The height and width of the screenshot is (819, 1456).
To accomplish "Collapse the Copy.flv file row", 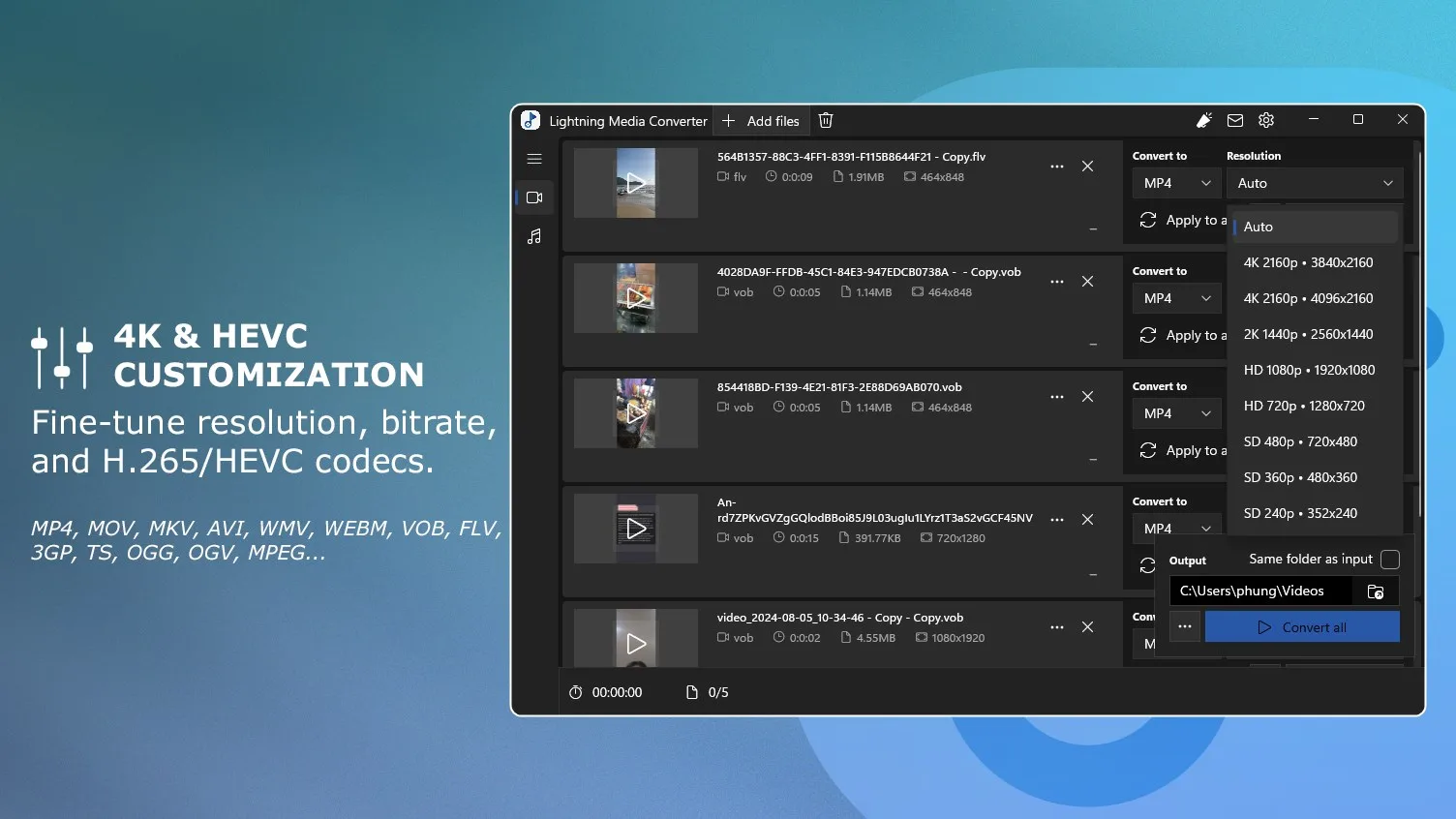I will pos(1093,229).
